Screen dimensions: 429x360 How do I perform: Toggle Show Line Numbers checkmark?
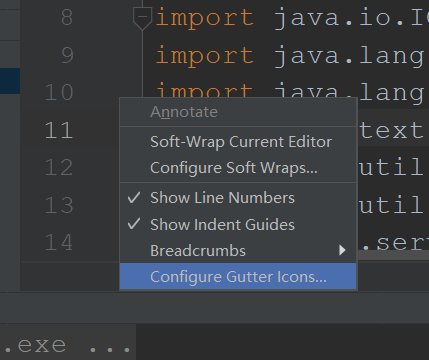[x=134, y=198]
